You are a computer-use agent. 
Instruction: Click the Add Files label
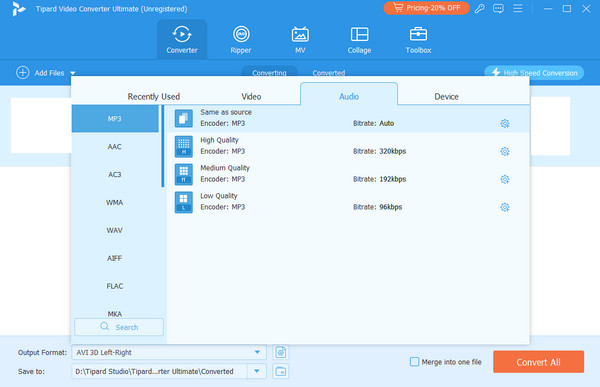(49, 73)
